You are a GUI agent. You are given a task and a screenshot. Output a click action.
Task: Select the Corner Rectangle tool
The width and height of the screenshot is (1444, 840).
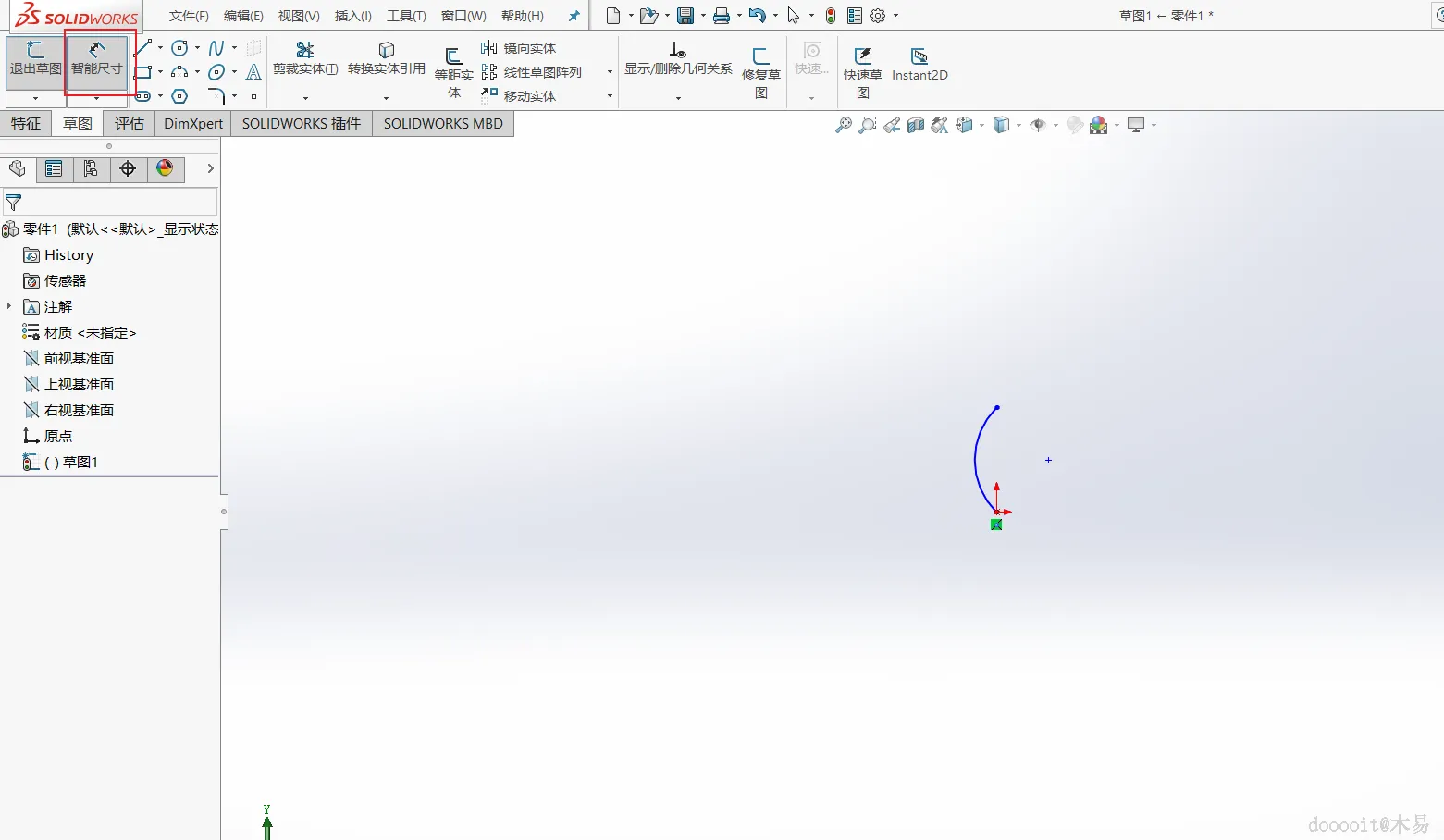143,72
